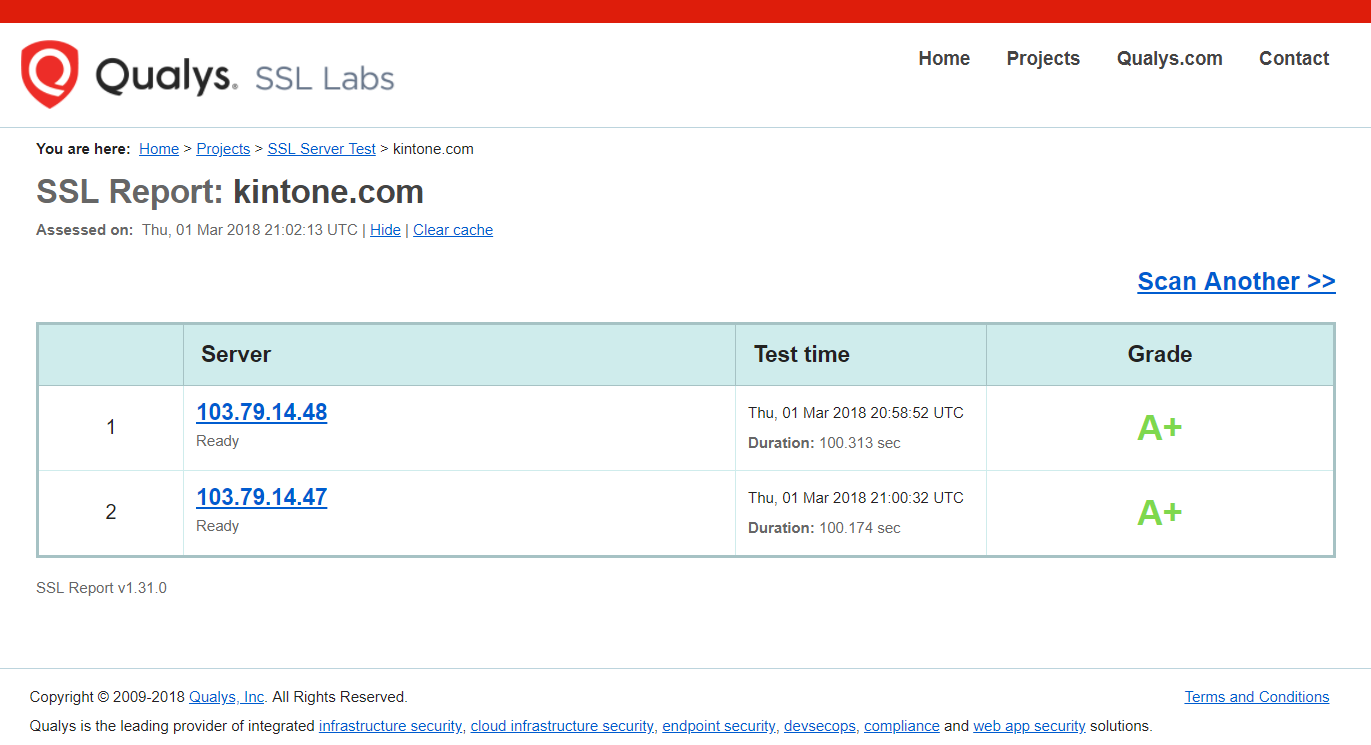Viewport: 1371px width, 745px height.
Task: Open the Contact navigation menu item
Action: tap(1294, 58)
